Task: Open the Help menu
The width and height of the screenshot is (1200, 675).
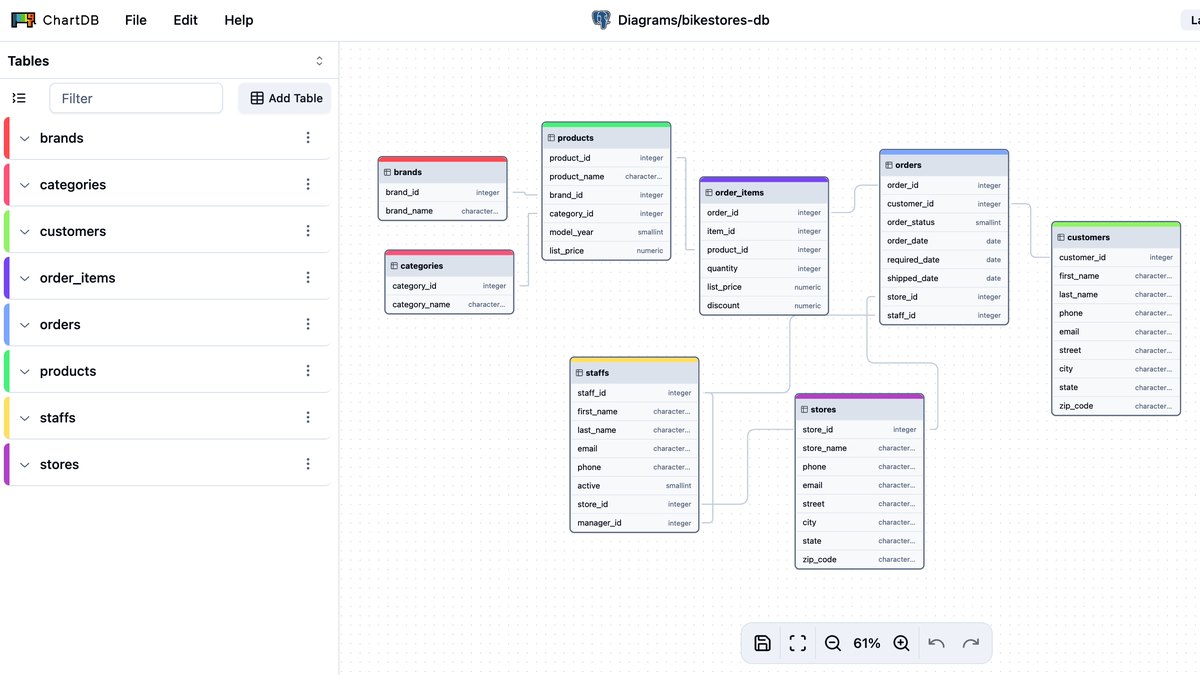Action: (x=239, y=20)
